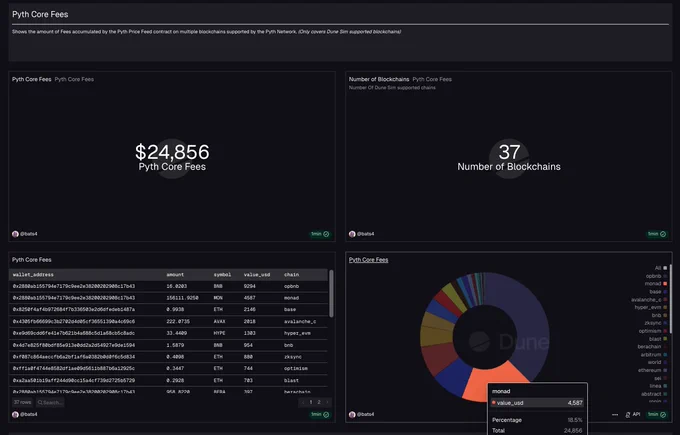This screenshot has width=680, height=435.
Task: Click the HYPE symbol cell
Action: click(x=219, y=333)
